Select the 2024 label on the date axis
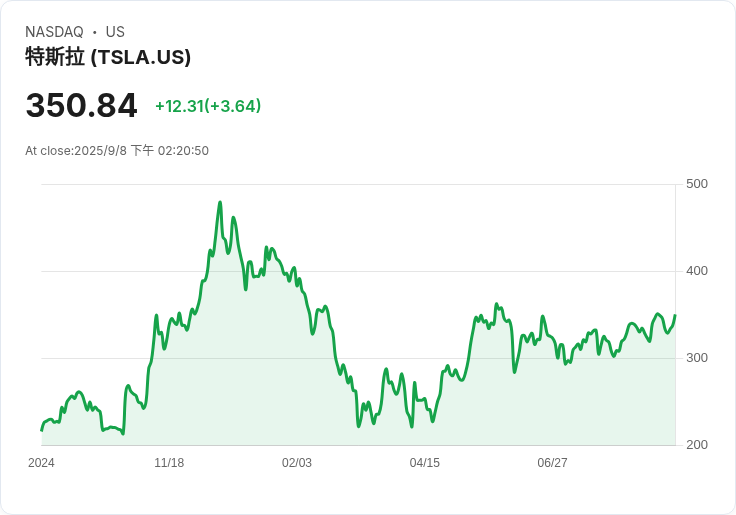 click(41, 463)
